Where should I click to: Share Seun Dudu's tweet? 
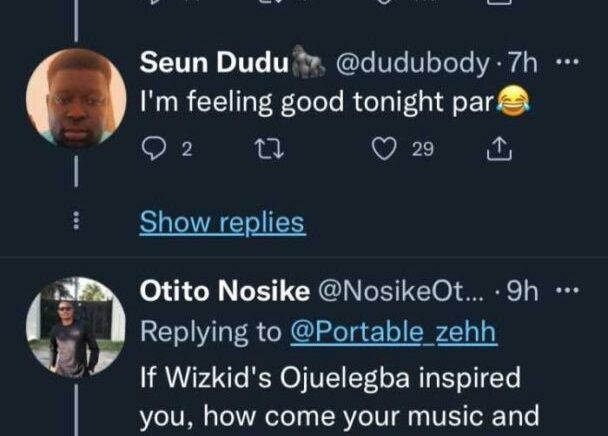(x=497, y=149)
